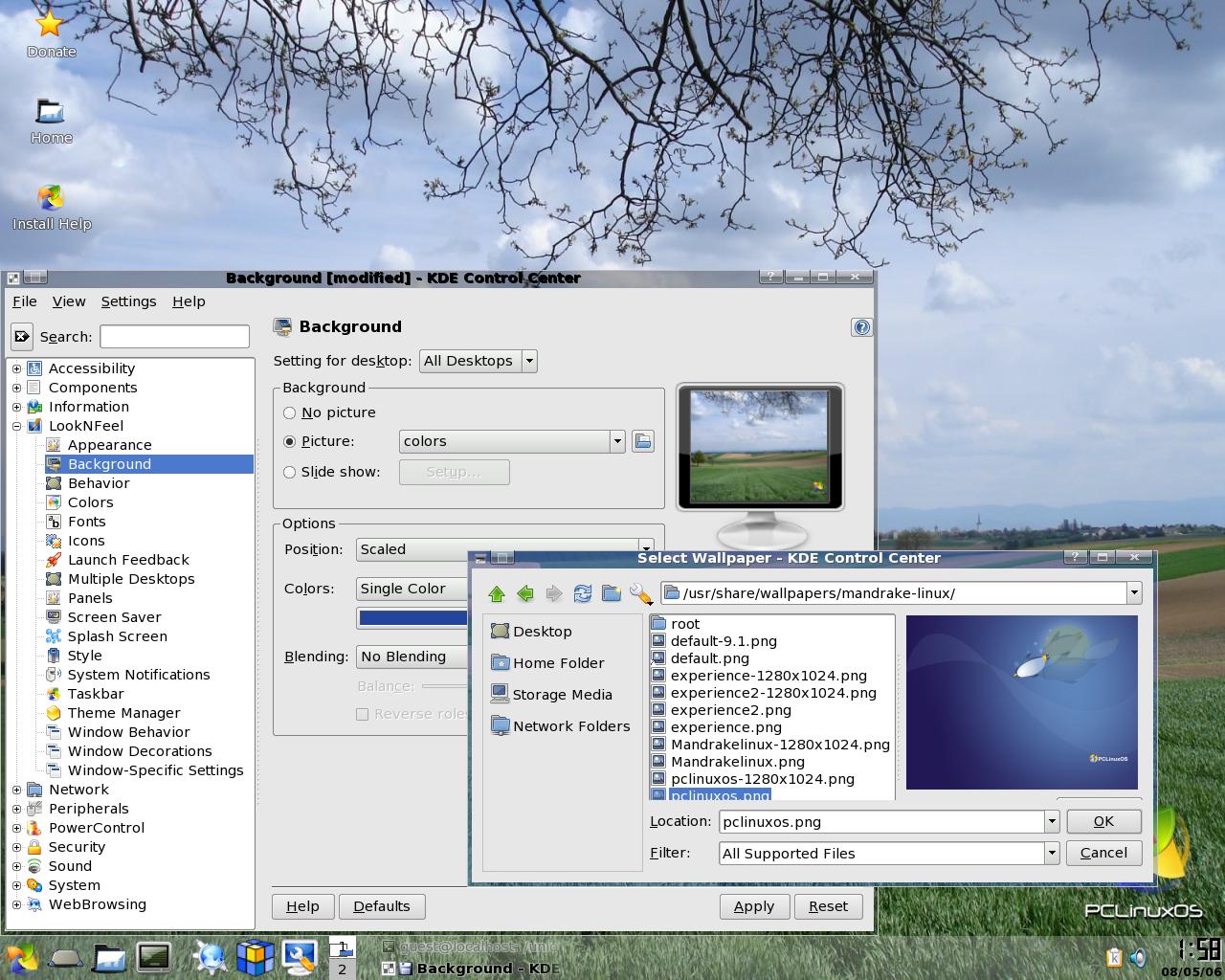Expand the System tree node
The image size is (1225, 980).
(16, 885)
